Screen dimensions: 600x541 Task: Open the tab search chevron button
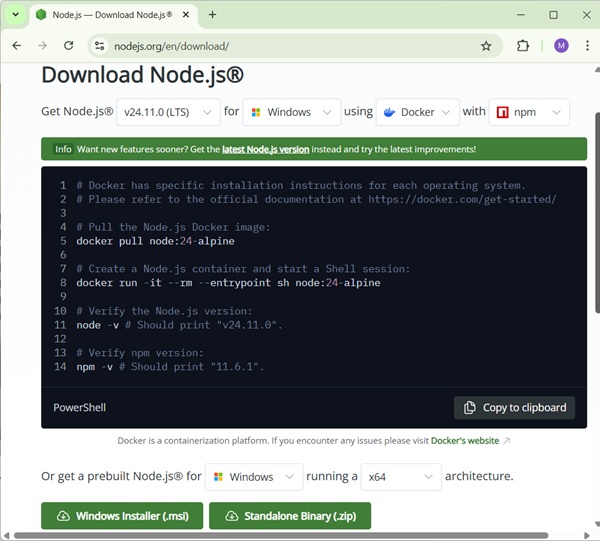pyautogui.click(x=16, y=15)
